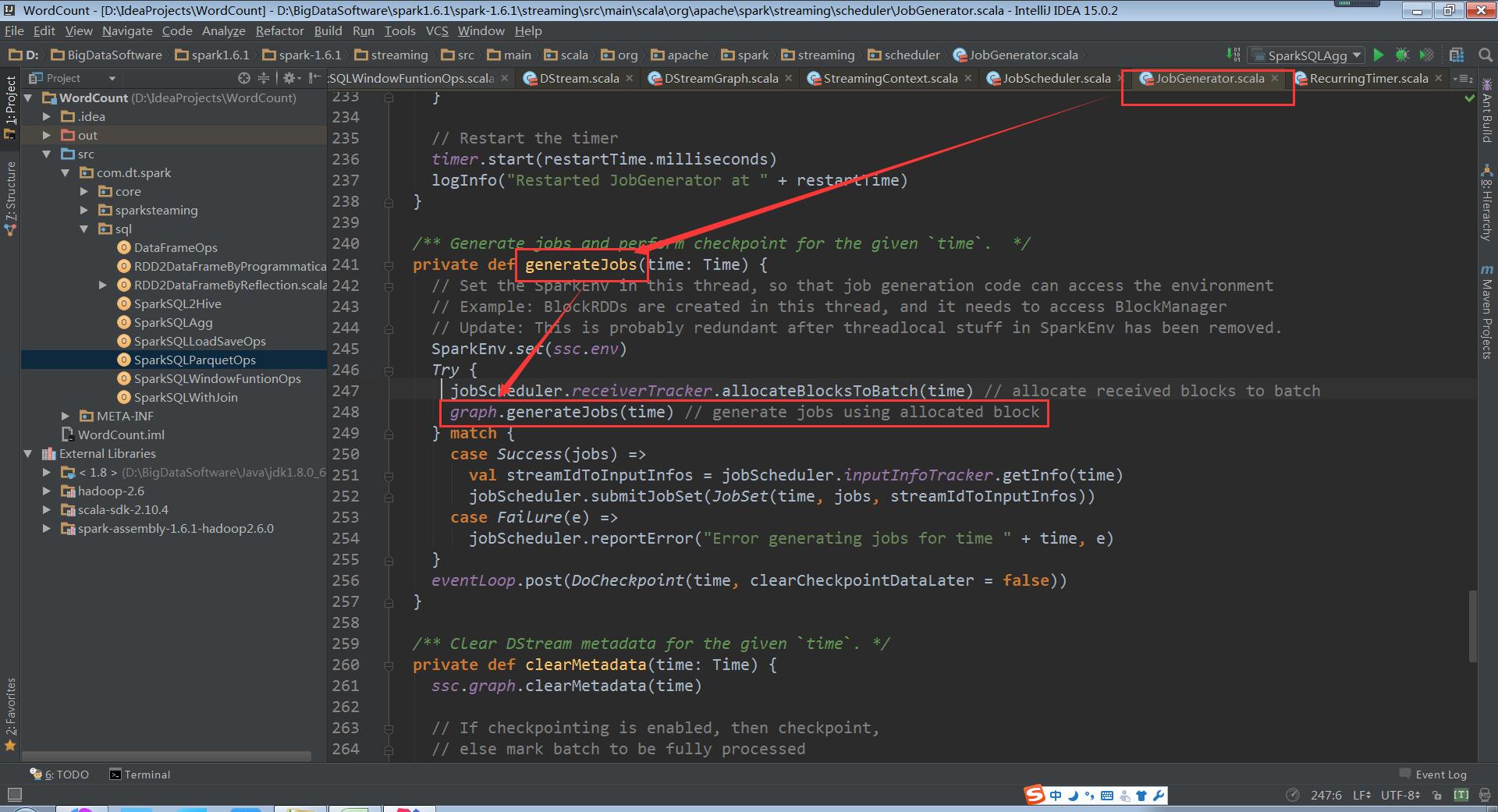1498x812 pixels.
Task: Expand hadoop-2.6 library node
Action: tap(47, 491)
